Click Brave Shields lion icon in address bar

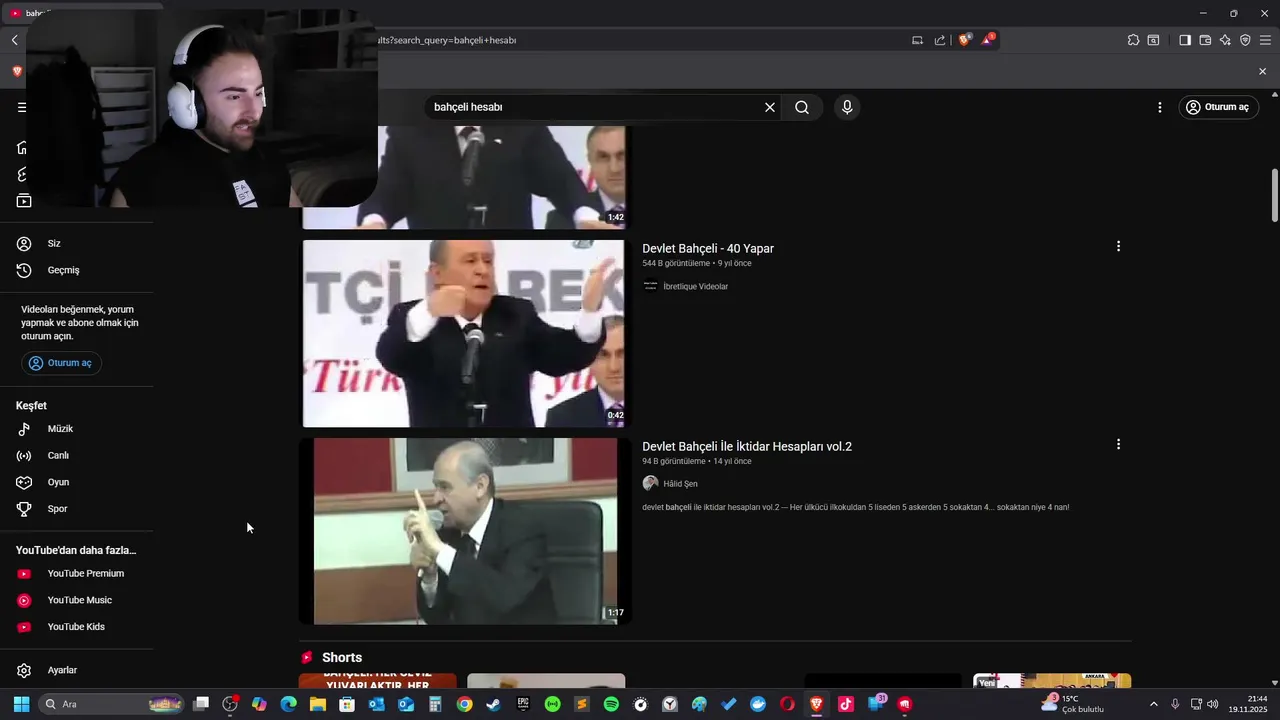[964, 40]
